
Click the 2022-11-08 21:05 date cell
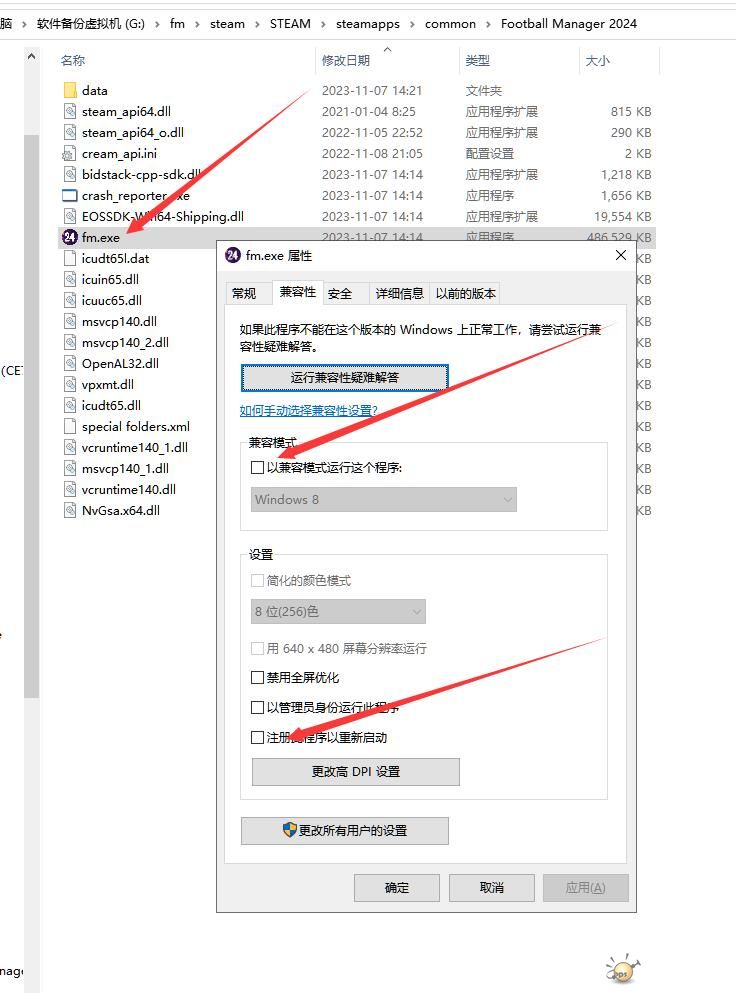[x=372, y=153]
